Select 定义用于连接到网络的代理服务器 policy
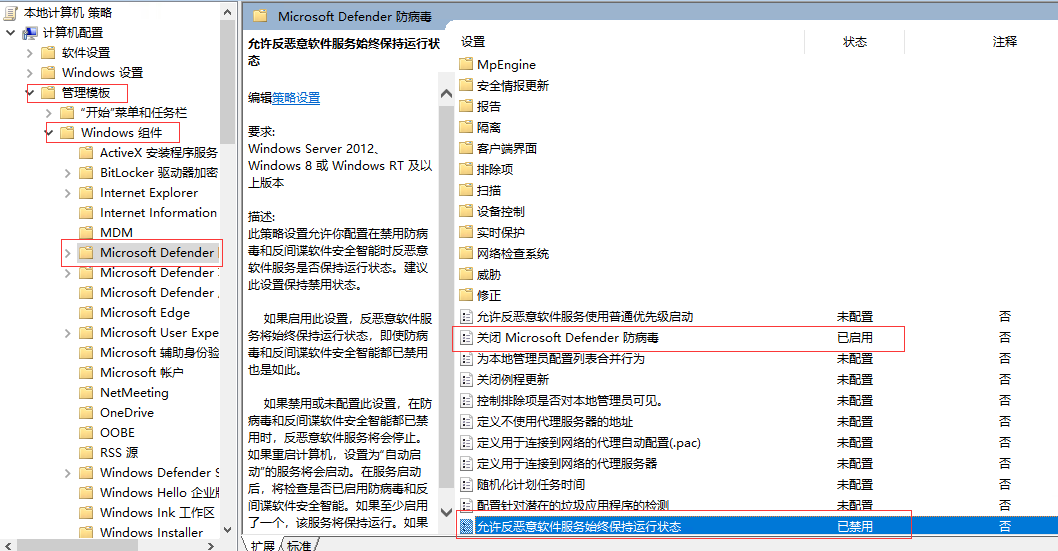This screenshot has width=1058, height=551. [x=567, y=463]
